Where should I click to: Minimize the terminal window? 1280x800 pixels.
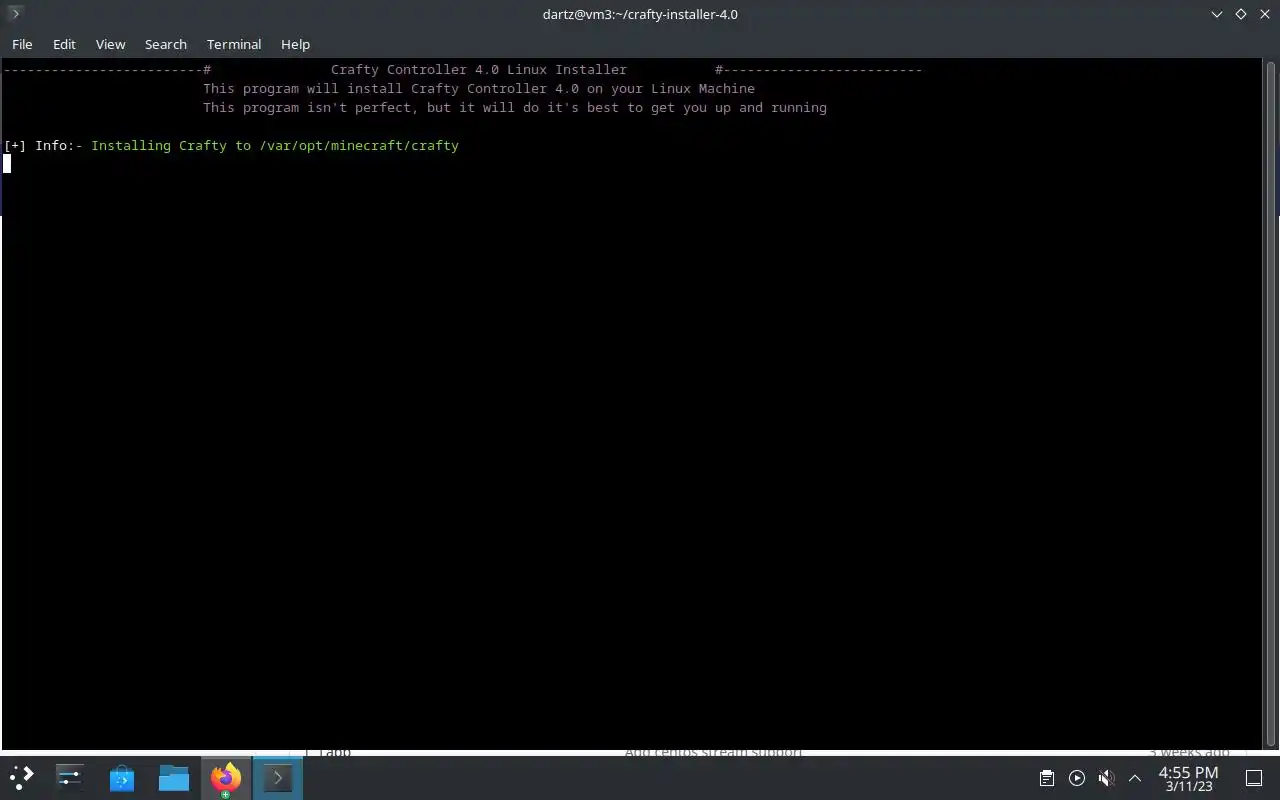1217,14
